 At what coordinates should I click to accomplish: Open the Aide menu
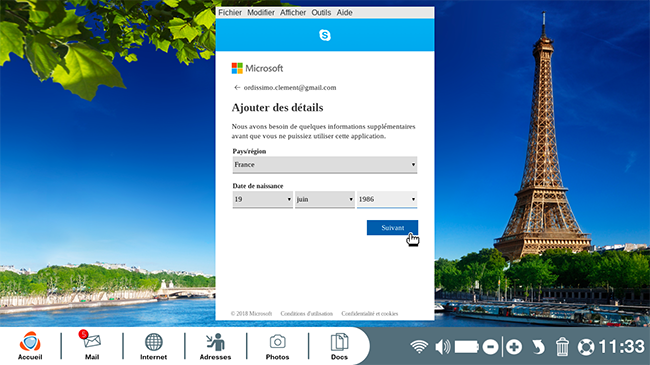click(x=344, y=12)
